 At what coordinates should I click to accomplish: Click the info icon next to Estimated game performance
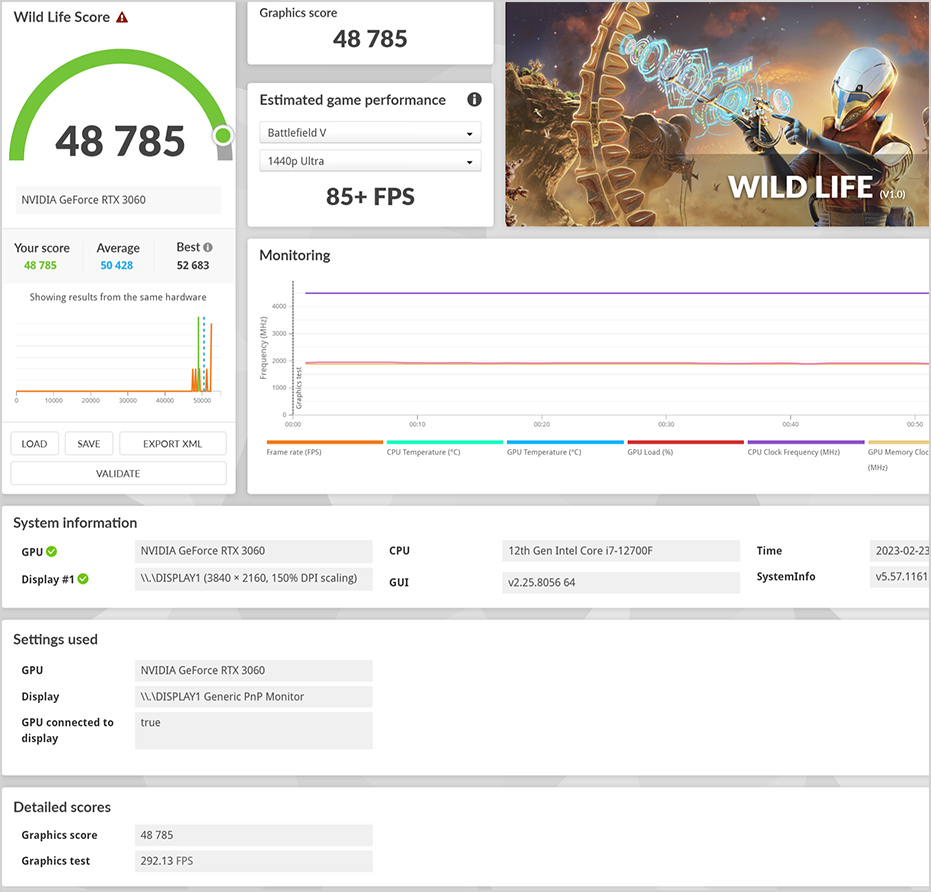pyautogui.click(x=474, y=100)
